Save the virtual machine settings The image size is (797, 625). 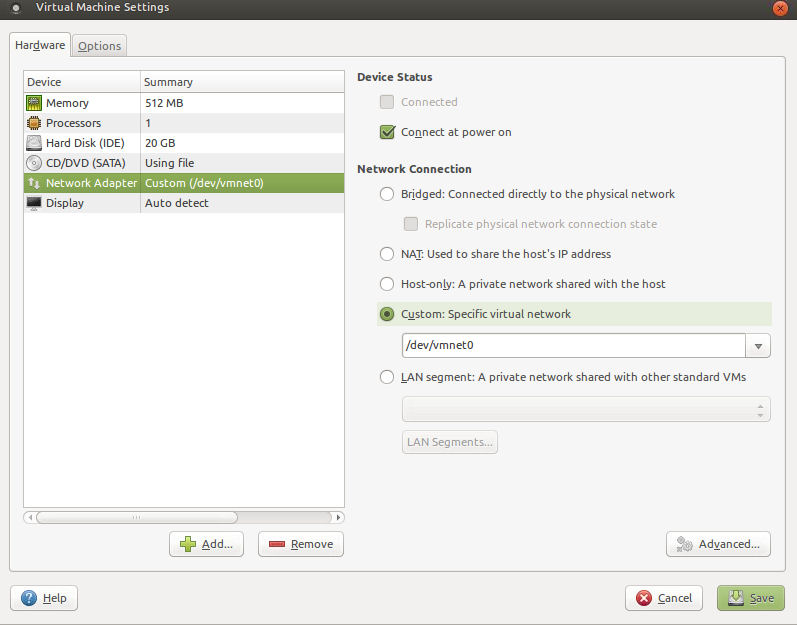pyautogui.click(x=750, y=598)
